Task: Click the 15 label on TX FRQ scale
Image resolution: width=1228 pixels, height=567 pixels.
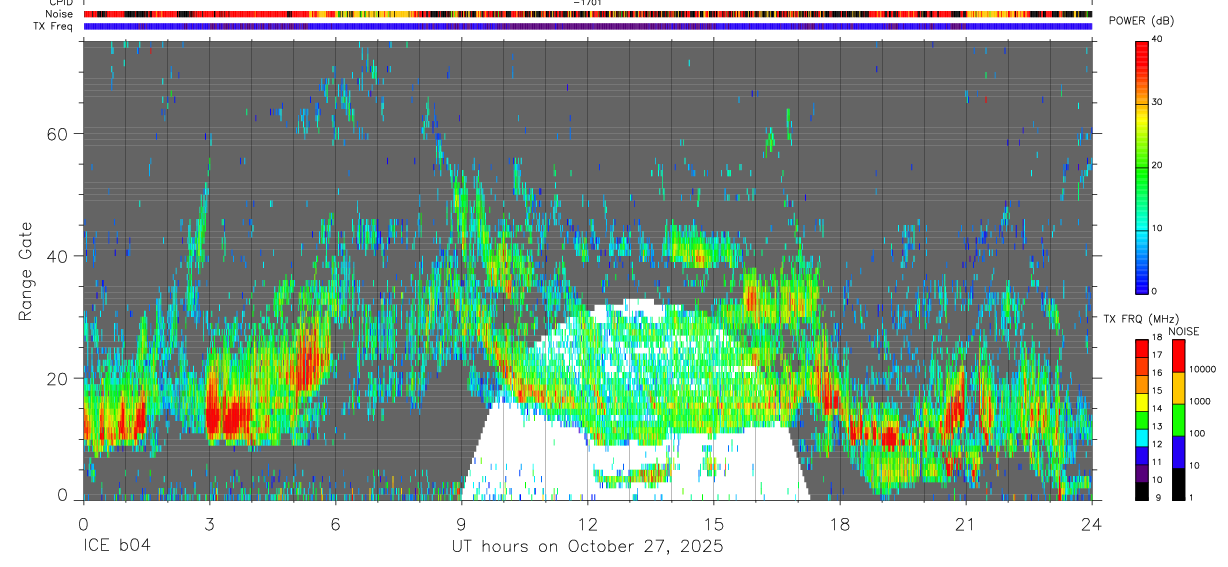Action: 1157,391
